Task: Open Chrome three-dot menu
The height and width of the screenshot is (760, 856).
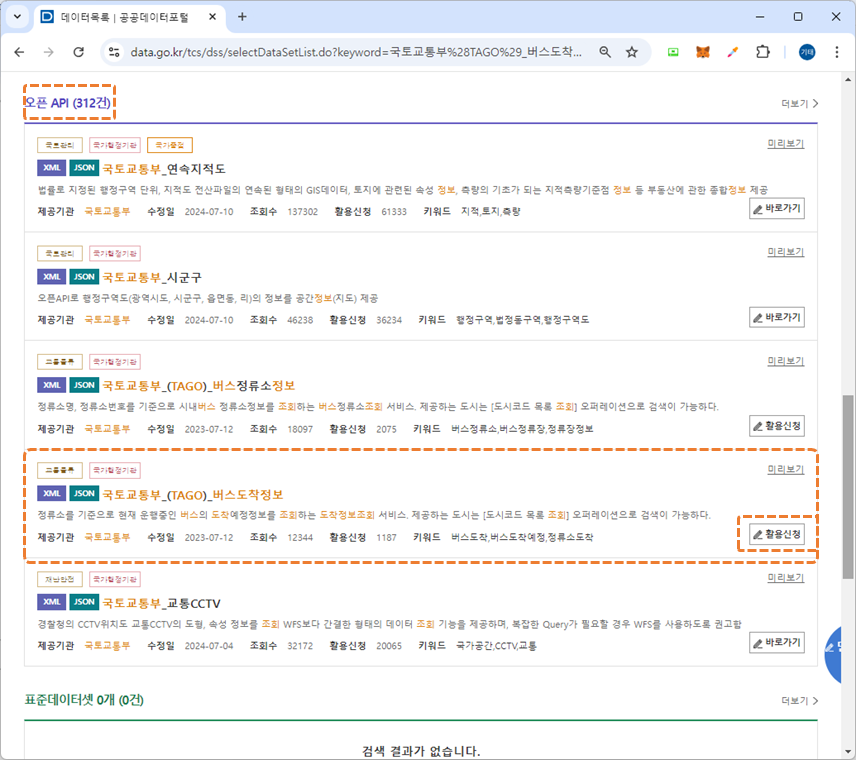Action: click(x=836, y=52)
